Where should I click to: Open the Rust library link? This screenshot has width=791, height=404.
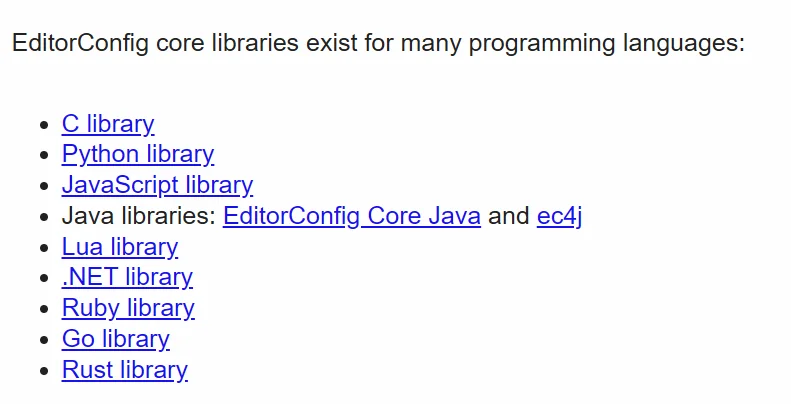(x=125, y=370)
